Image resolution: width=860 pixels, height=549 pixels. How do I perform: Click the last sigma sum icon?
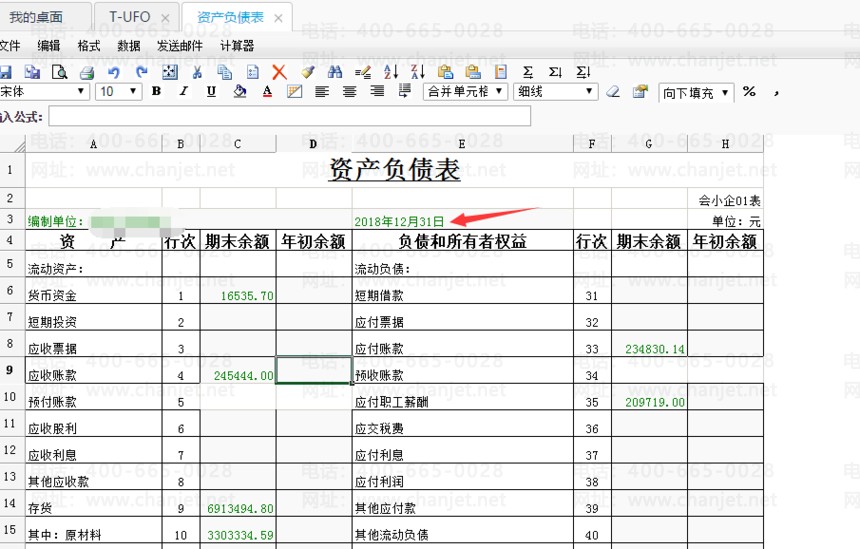pos(583,72)
